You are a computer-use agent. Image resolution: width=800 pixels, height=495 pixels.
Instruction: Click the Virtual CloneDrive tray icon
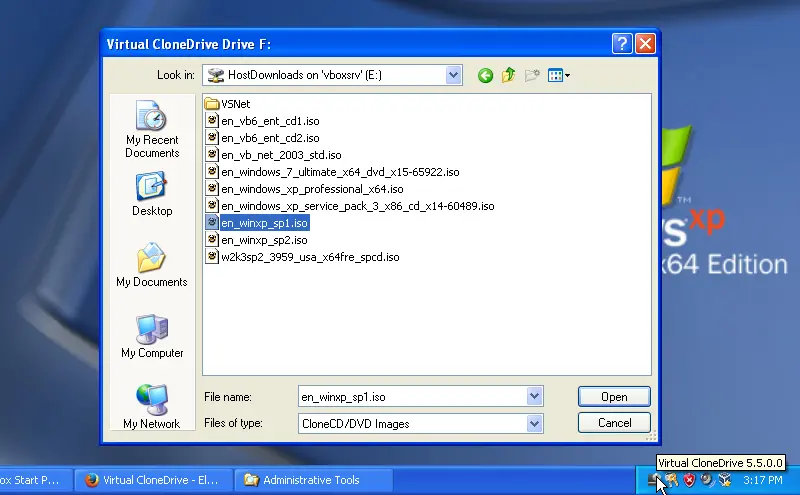click(x=655, y=480)
